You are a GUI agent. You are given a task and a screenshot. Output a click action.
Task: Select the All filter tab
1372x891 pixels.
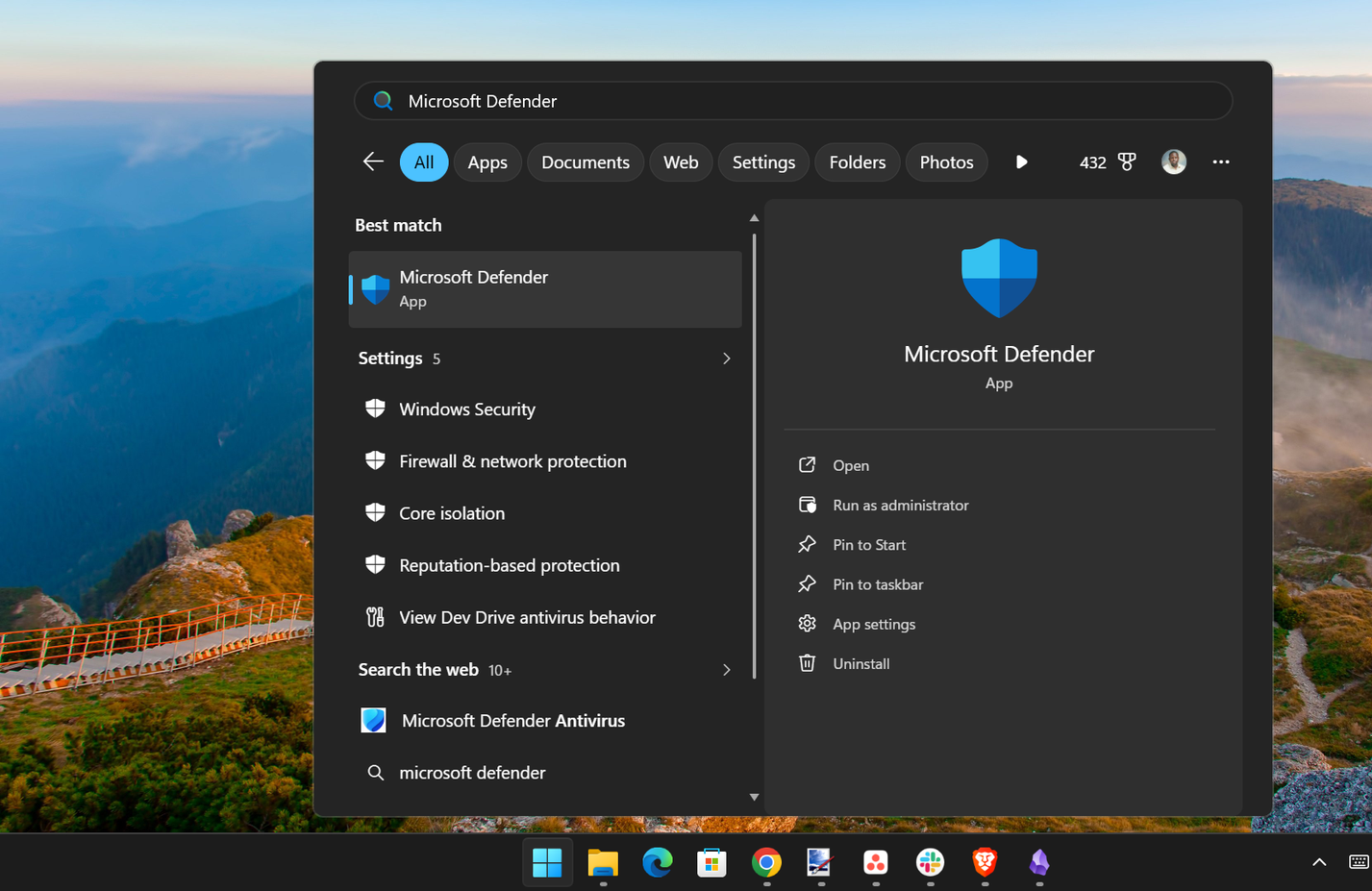[424, 162]
